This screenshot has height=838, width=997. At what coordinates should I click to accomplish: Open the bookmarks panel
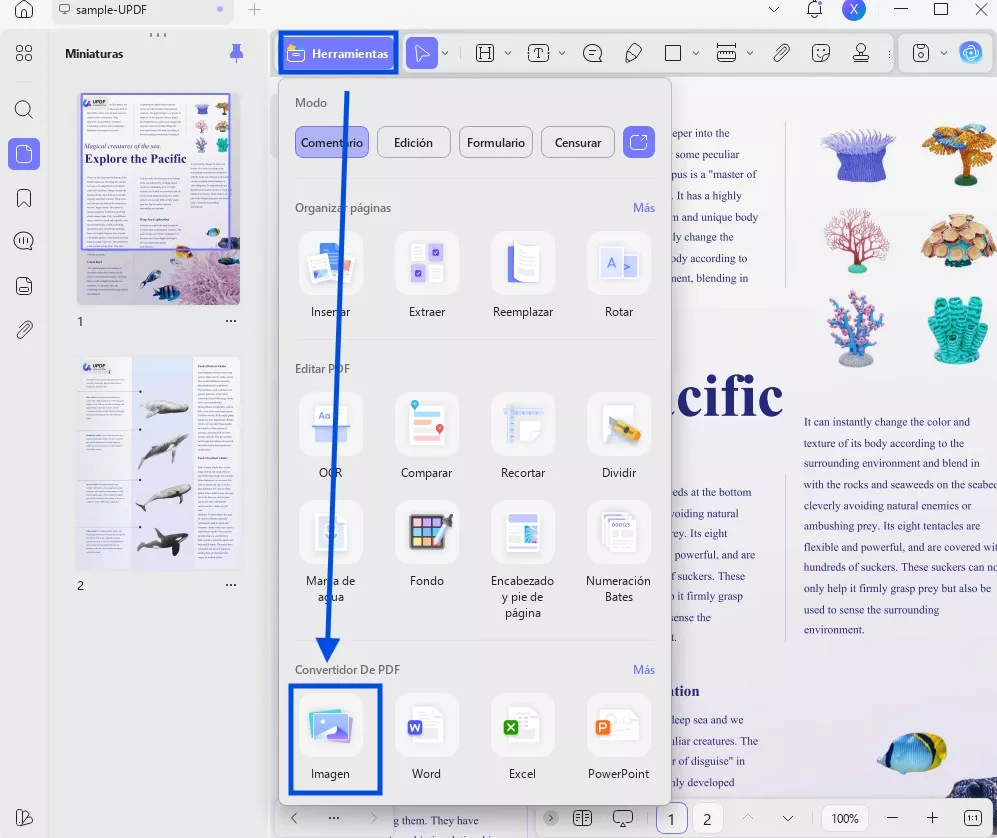[24, 198]
